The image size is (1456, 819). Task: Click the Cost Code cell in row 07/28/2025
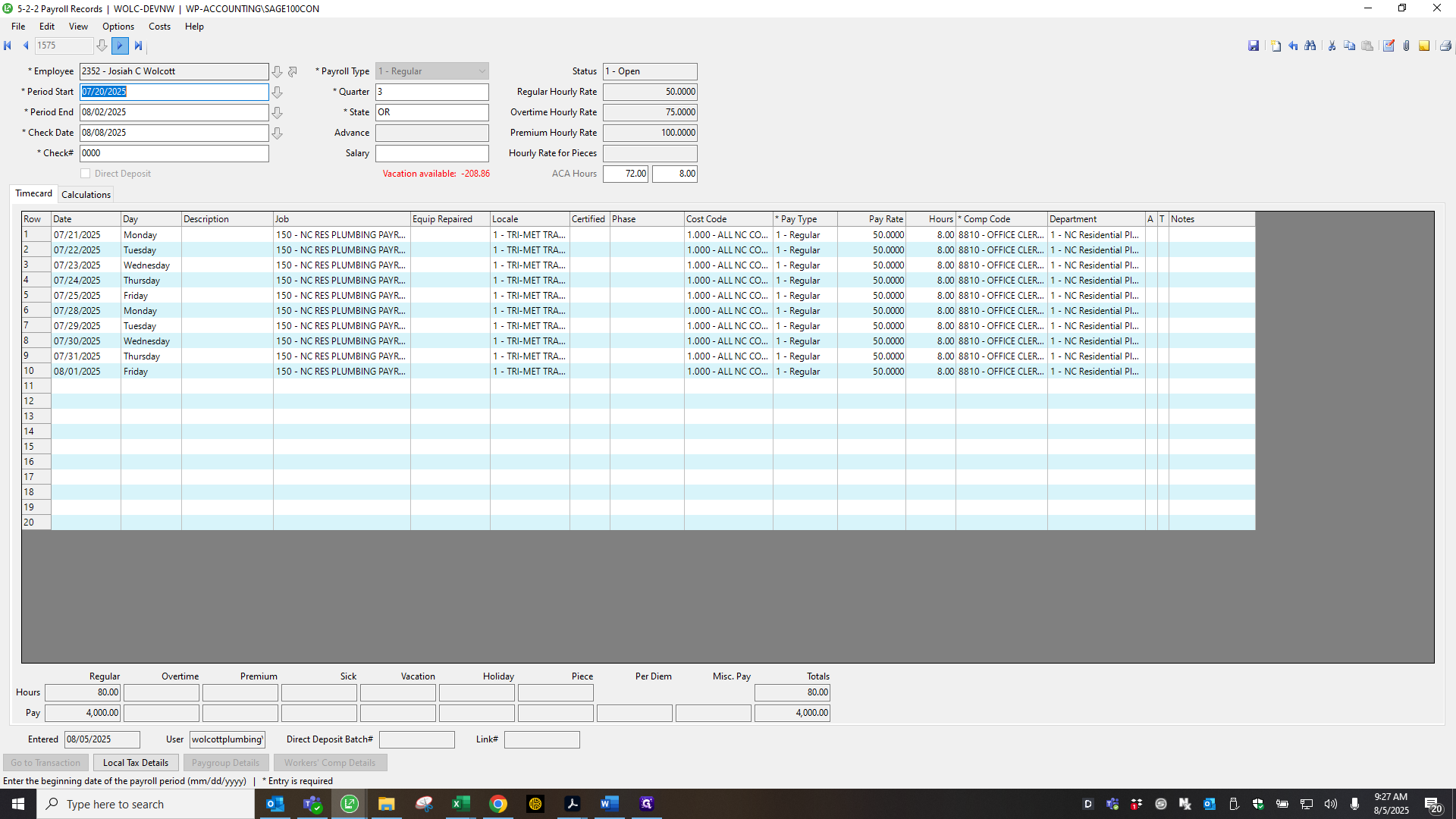pyautogui.click(x=729, y=311)
